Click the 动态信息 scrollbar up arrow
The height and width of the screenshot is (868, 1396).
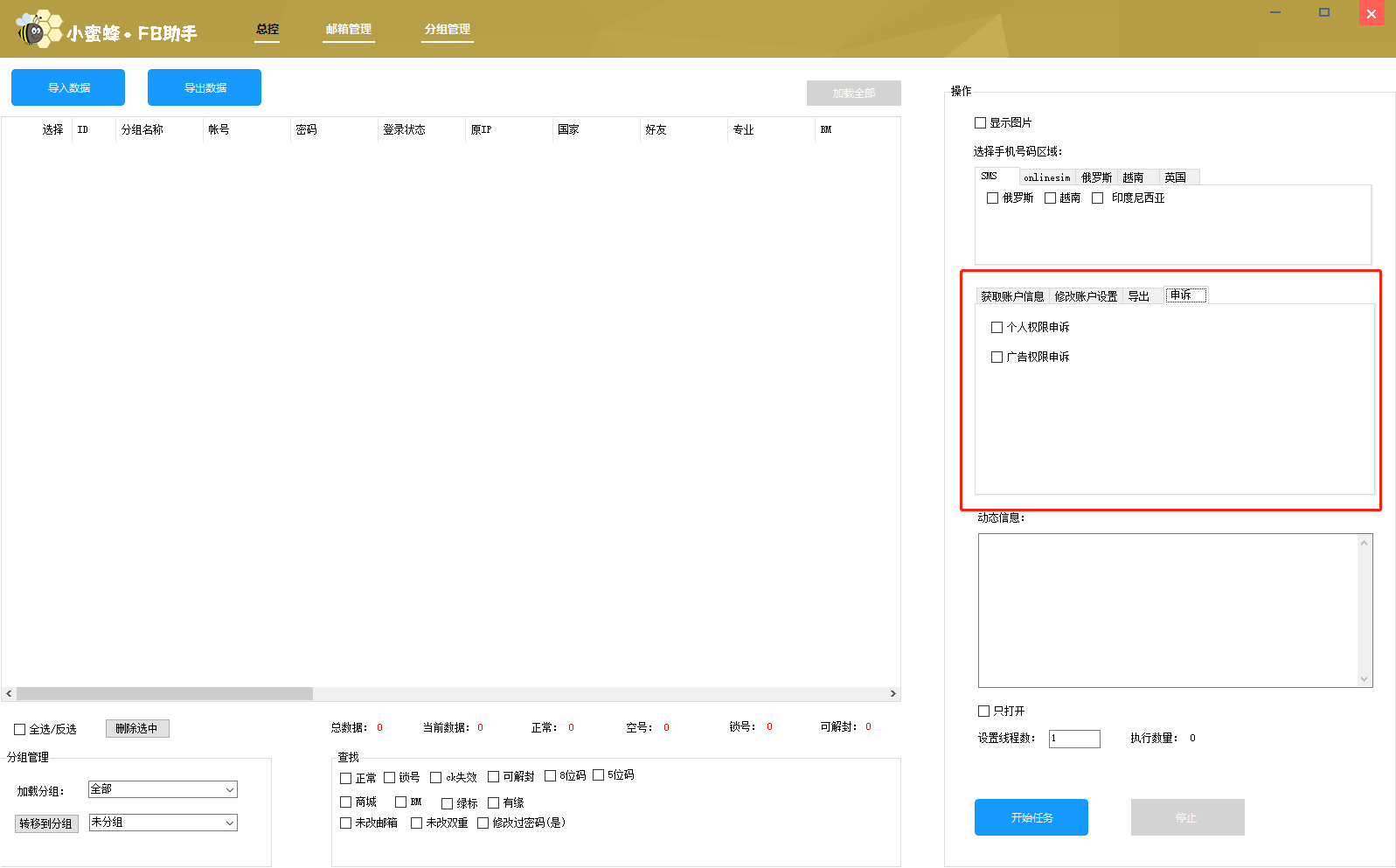(1365, 543)
